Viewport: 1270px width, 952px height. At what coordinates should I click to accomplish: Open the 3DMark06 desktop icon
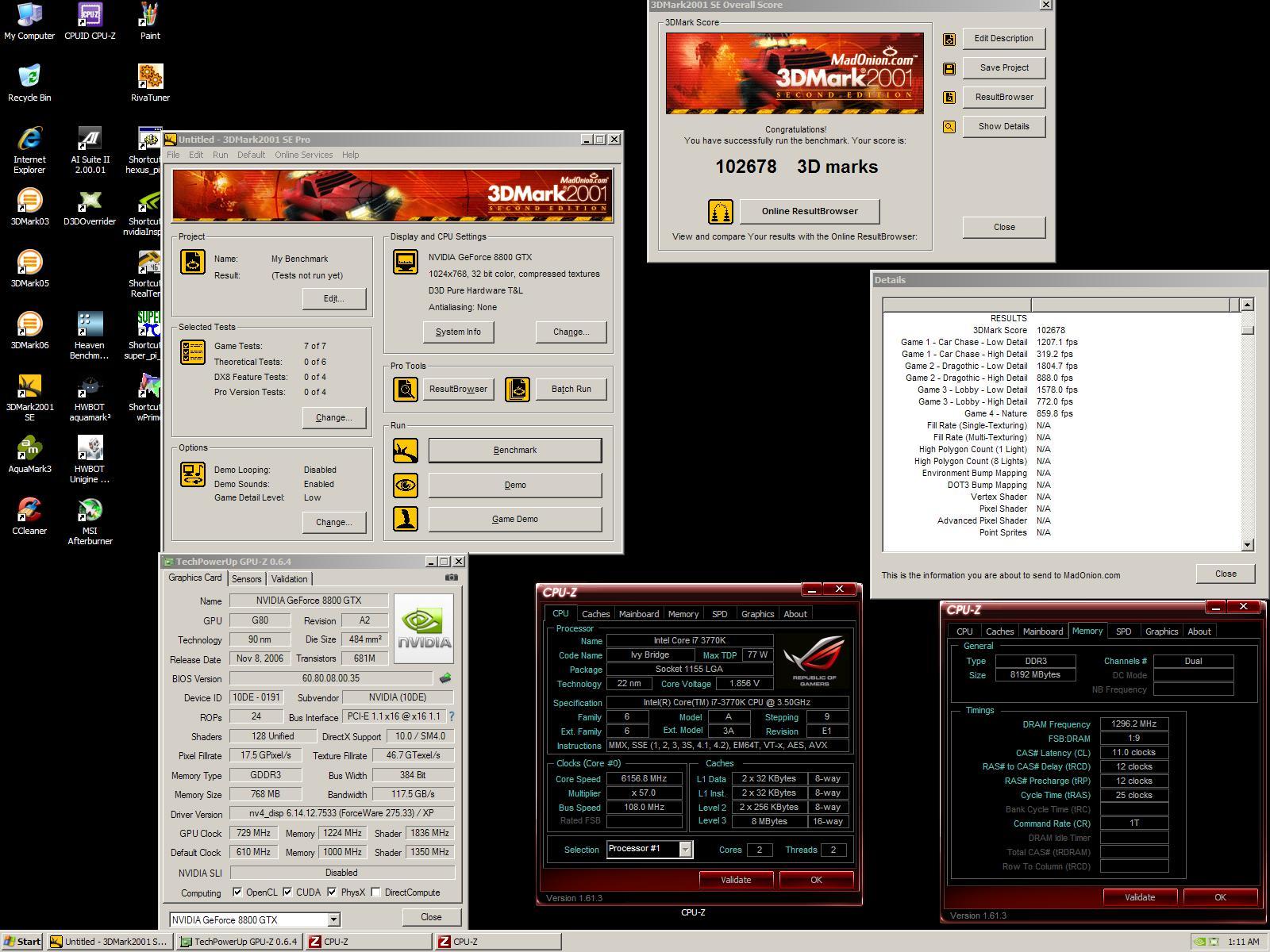pyautogui.click(x=29, y=331)
